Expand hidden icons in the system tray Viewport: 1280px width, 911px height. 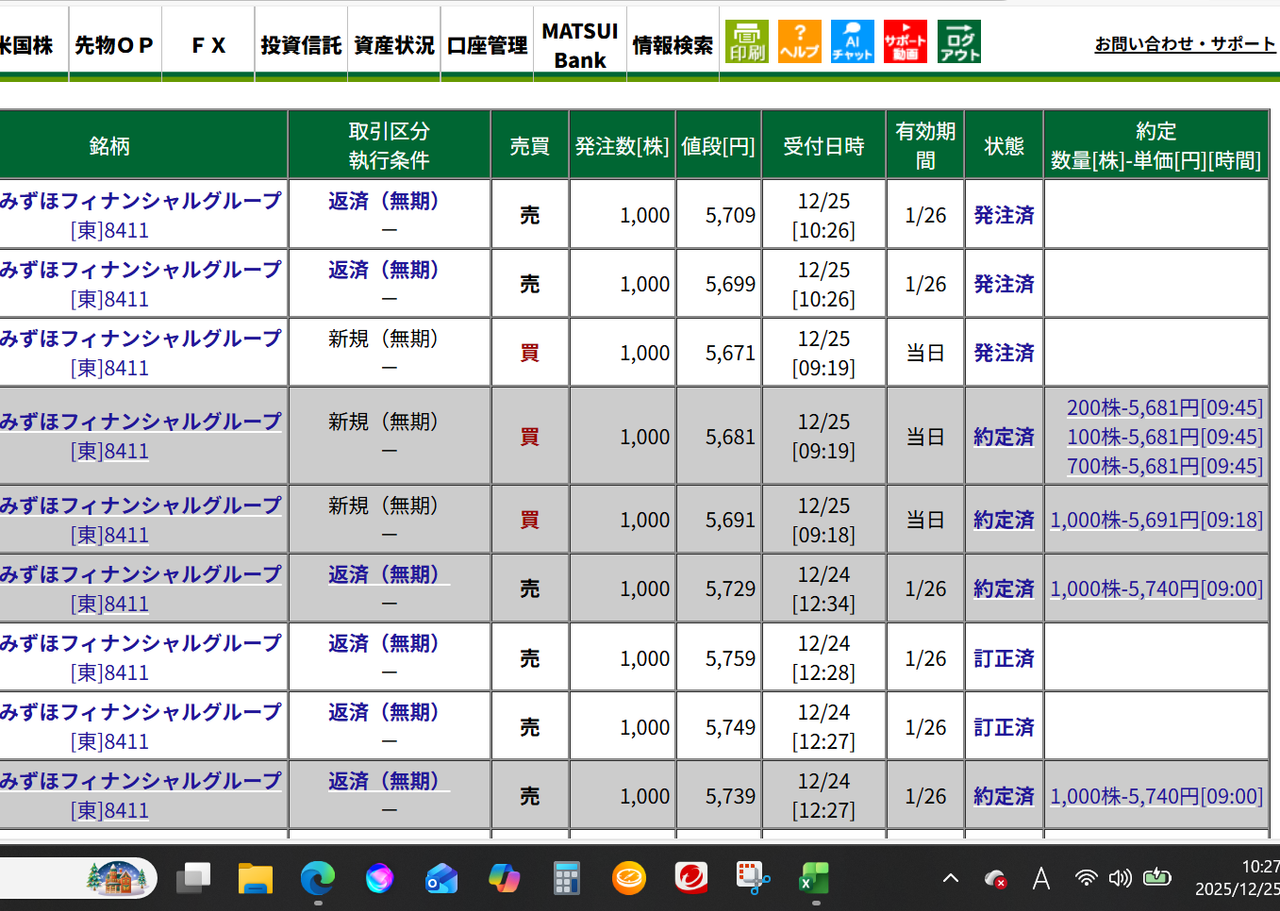coord(949,879)
